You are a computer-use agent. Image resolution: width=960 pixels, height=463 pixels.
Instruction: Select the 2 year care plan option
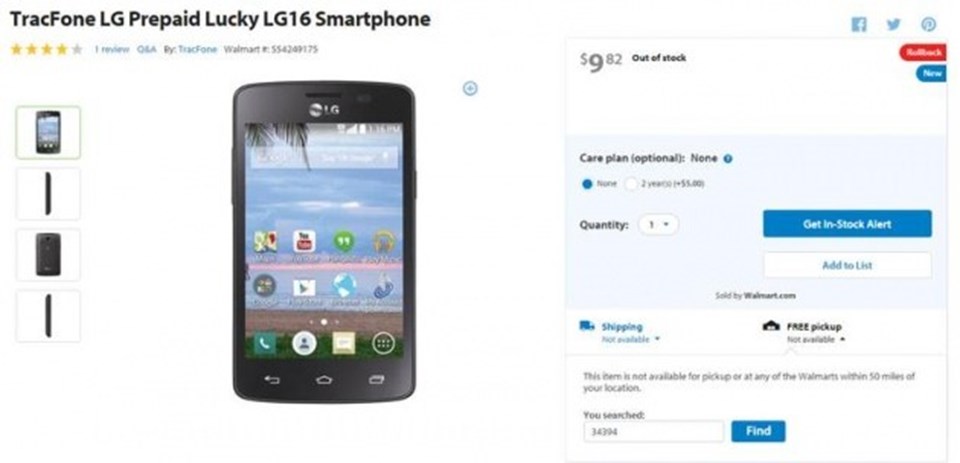click(631, 183)
